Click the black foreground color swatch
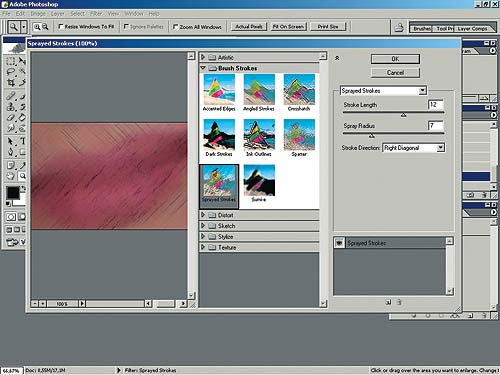Viewport: 500px width, 375px height. click(x=13, y=192)
